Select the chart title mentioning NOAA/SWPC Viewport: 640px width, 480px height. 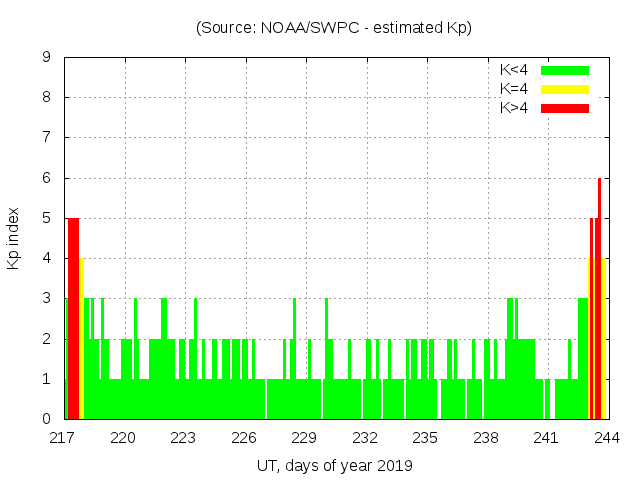pyautogui.click(x=333, y=28)
